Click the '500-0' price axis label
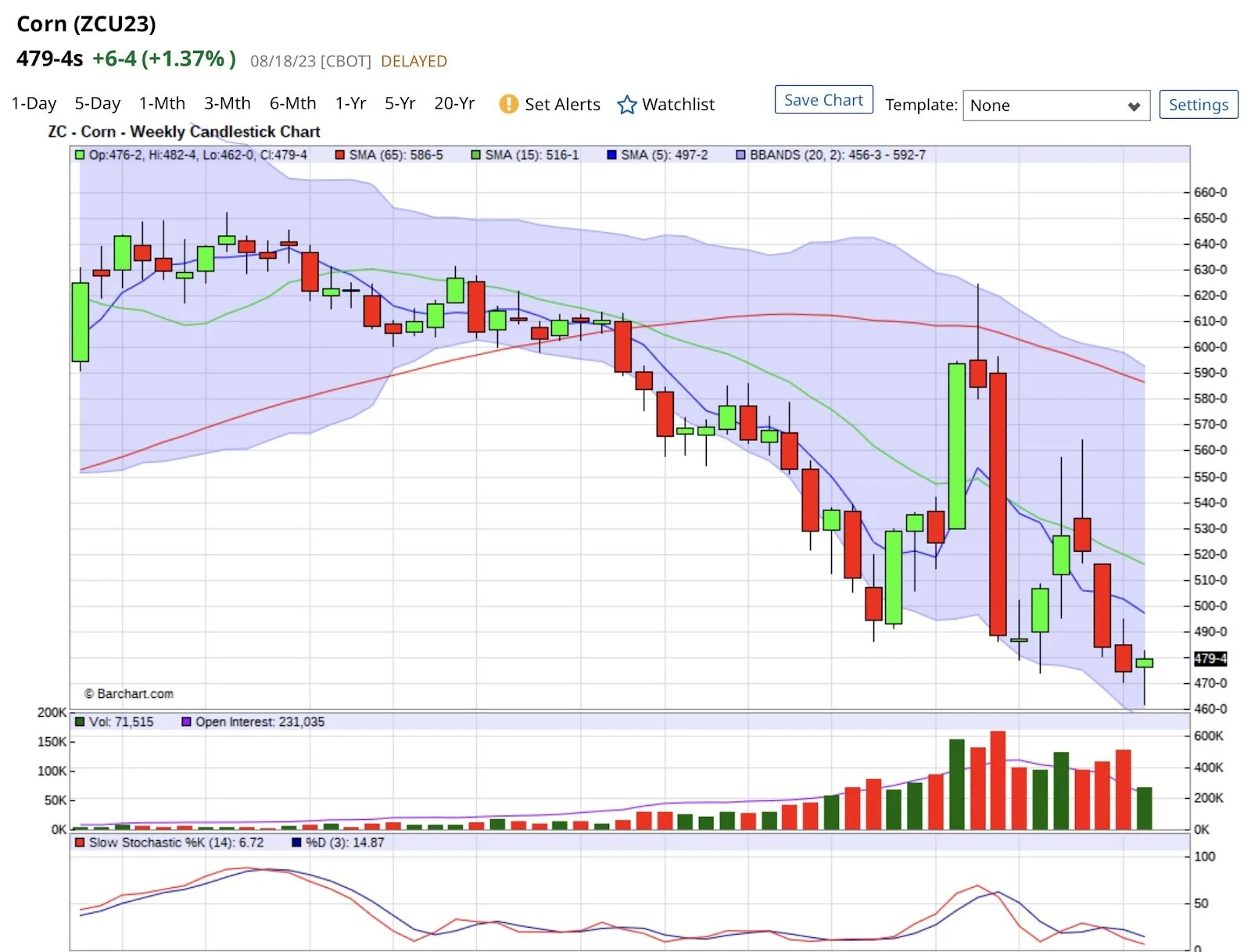This screenshot has height=952, width=1251. pyautogui.click(x=1210, y=606)
